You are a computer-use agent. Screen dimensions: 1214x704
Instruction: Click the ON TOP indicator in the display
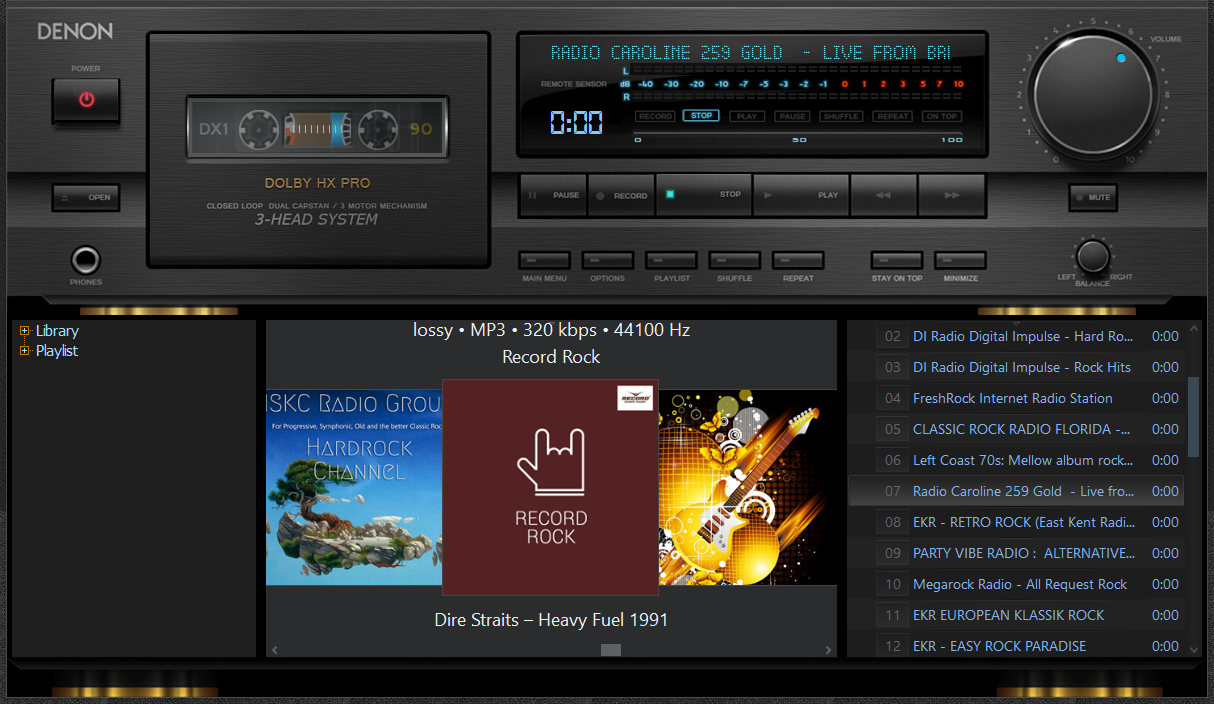click(941, 116)
